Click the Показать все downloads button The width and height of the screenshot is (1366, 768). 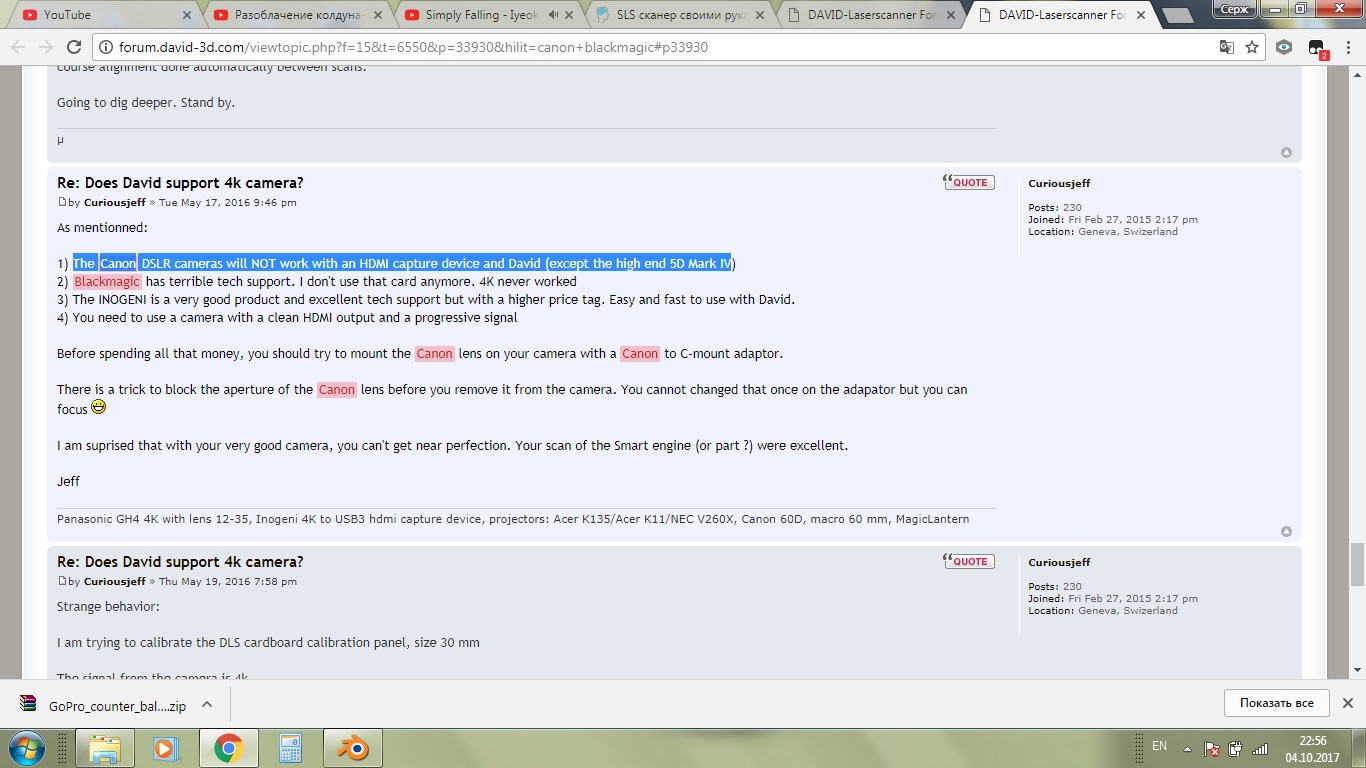click(x=1276, y=703)
